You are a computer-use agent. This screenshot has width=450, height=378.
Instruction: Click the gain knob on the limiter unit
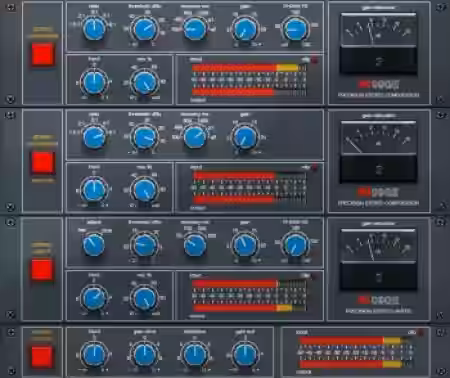(x=245, y=245)
